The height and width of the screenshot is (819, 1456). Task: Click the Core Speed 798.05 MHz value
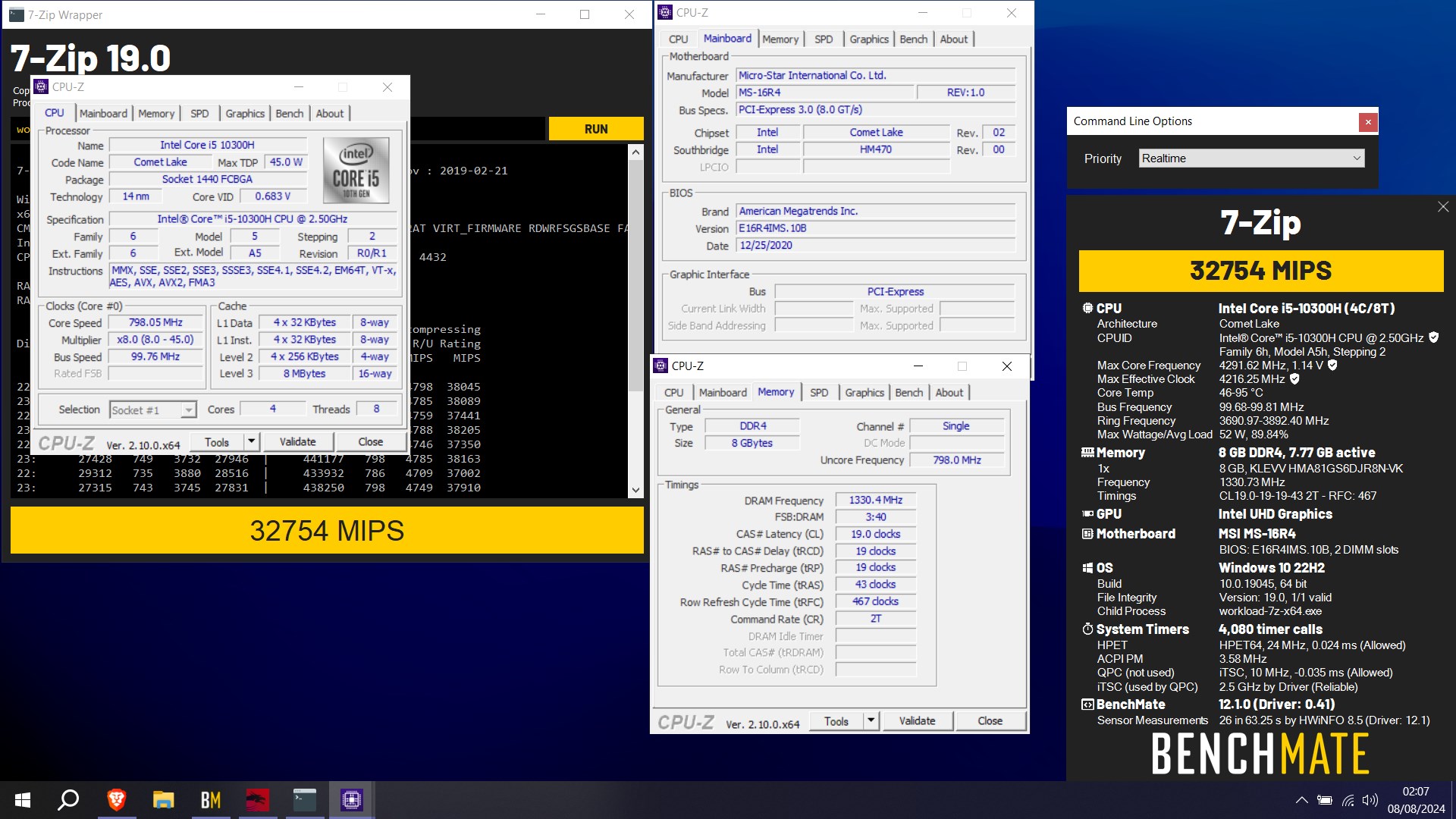pos(155,322)
